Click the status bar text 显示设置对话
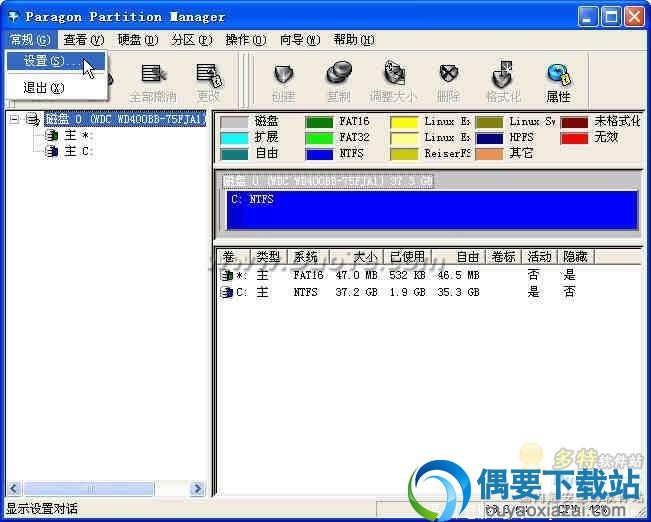Viewport: 651px width, 522px height. 42,509
